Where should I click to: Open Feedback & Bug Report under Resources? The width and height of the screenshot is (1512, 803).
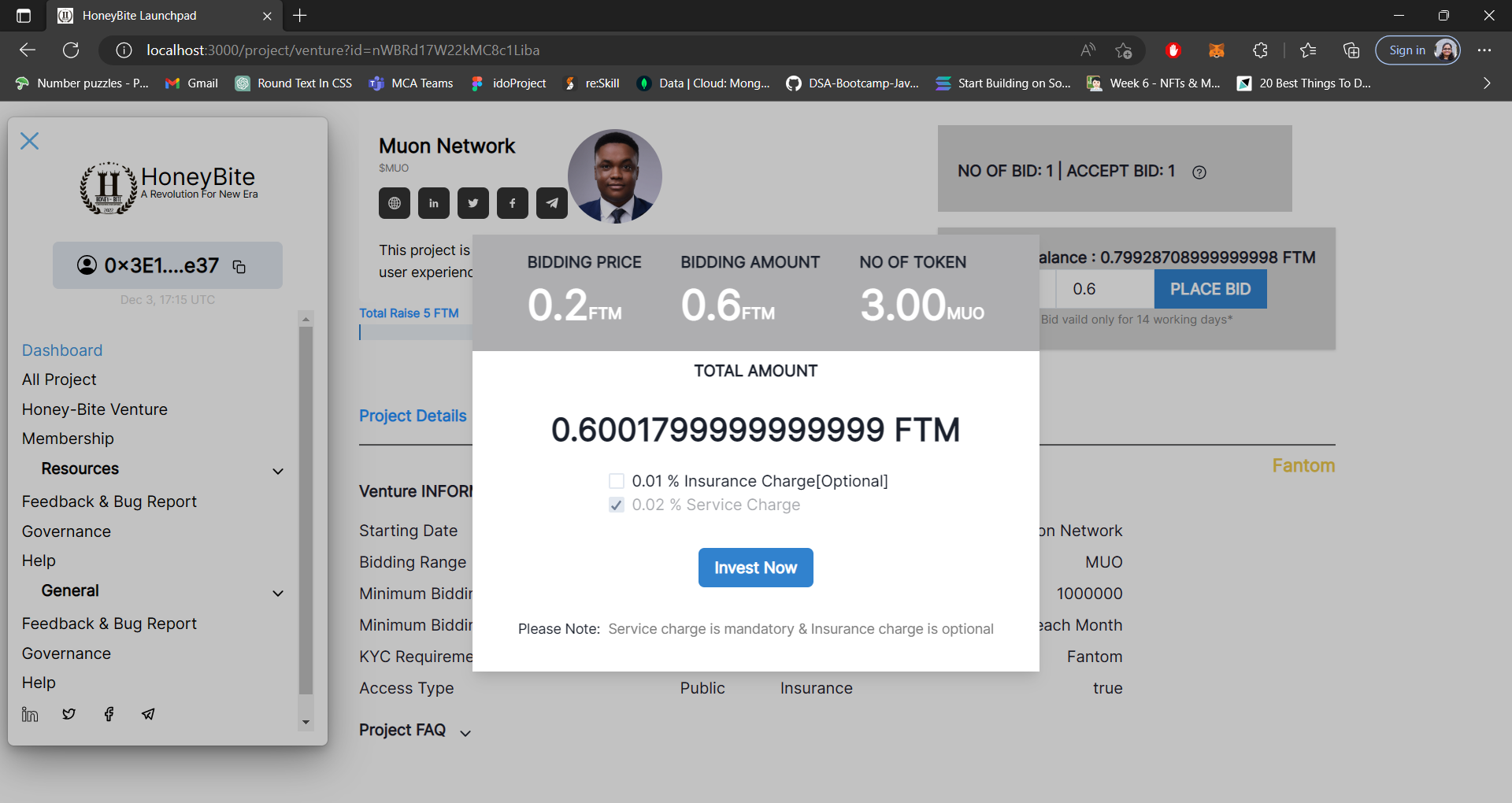[109, 501]
